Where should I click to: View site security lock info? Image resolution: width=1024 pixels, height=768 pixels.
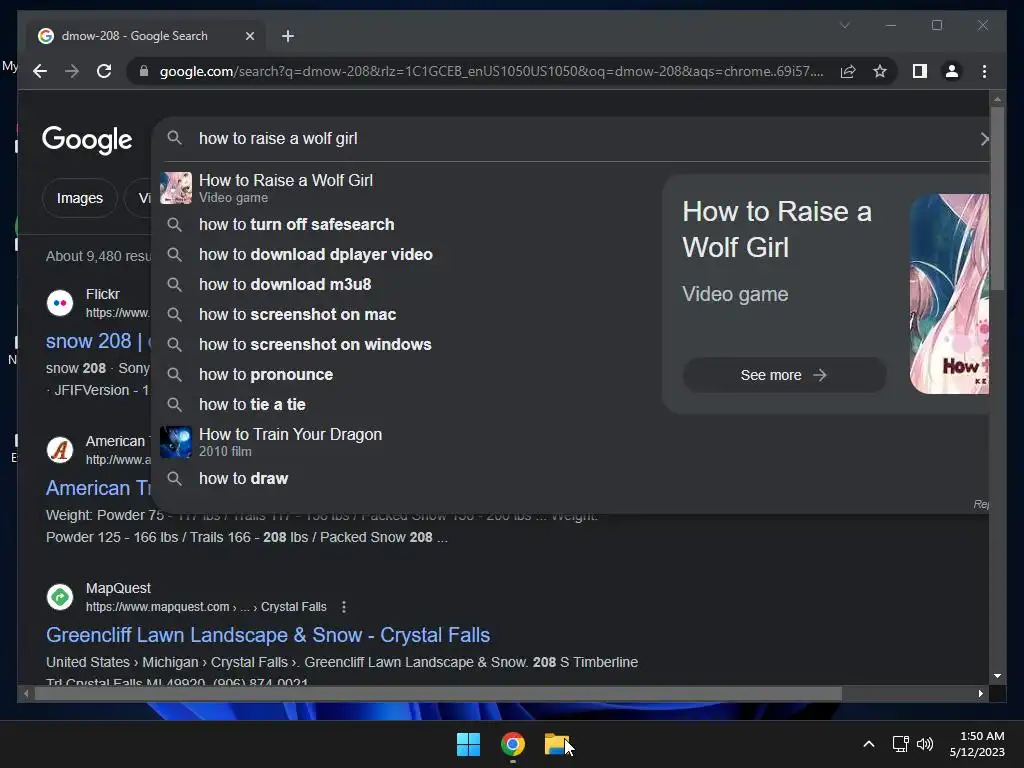pyautogui.click(x=144, y=71)
